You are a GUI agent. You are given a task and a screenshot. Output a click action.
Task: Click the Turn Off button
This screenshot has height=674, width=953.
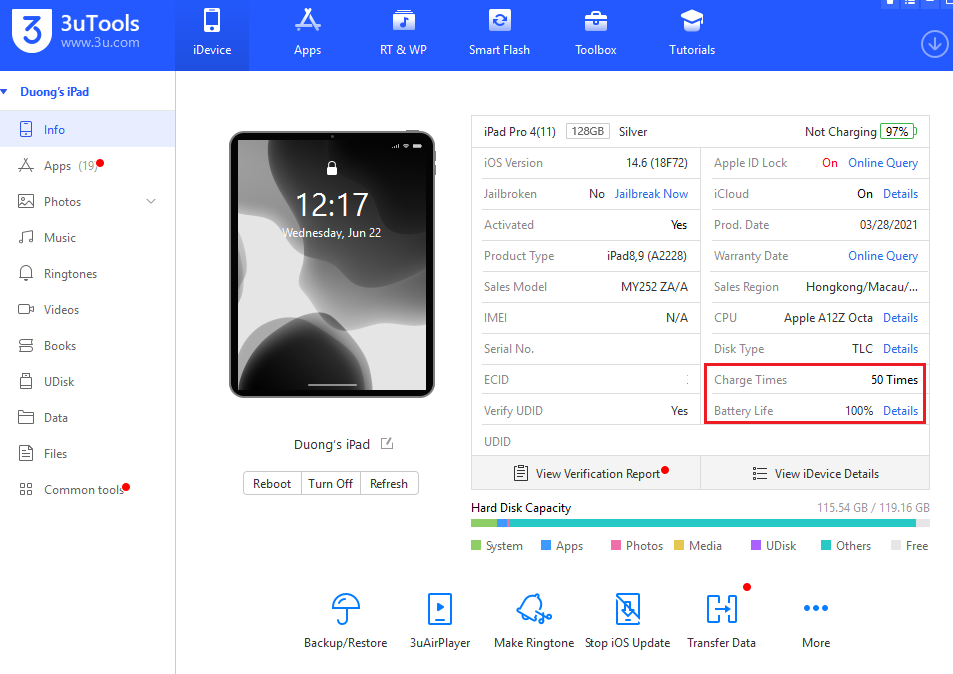tap(330, 483)
